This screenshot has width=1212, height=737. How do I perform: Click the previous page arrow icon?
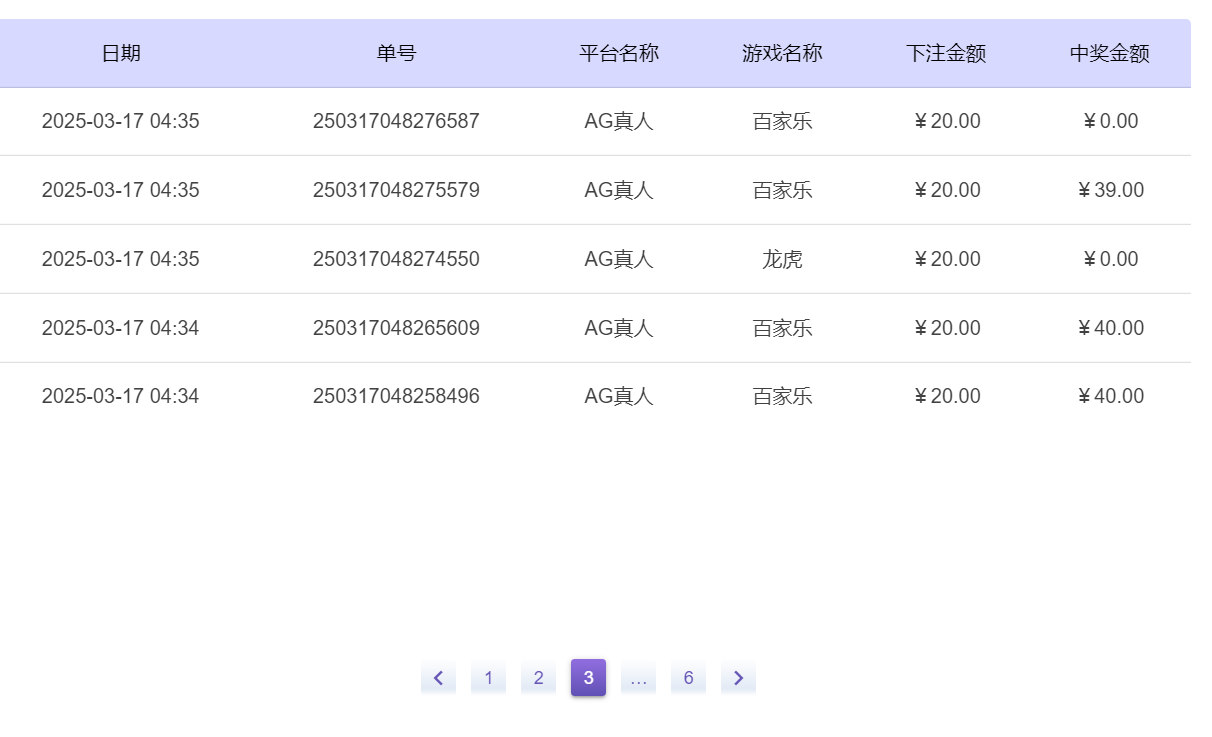pyautogui.click(x=438, y=677)
